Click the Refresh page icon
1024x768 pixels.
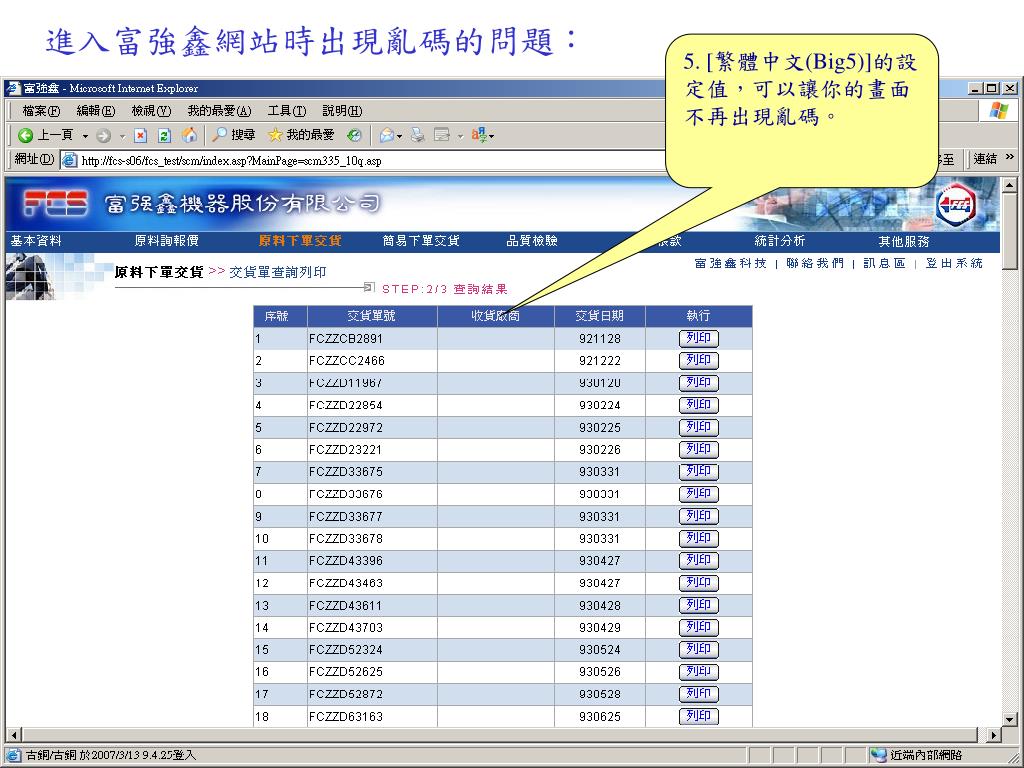pos(165,136)
